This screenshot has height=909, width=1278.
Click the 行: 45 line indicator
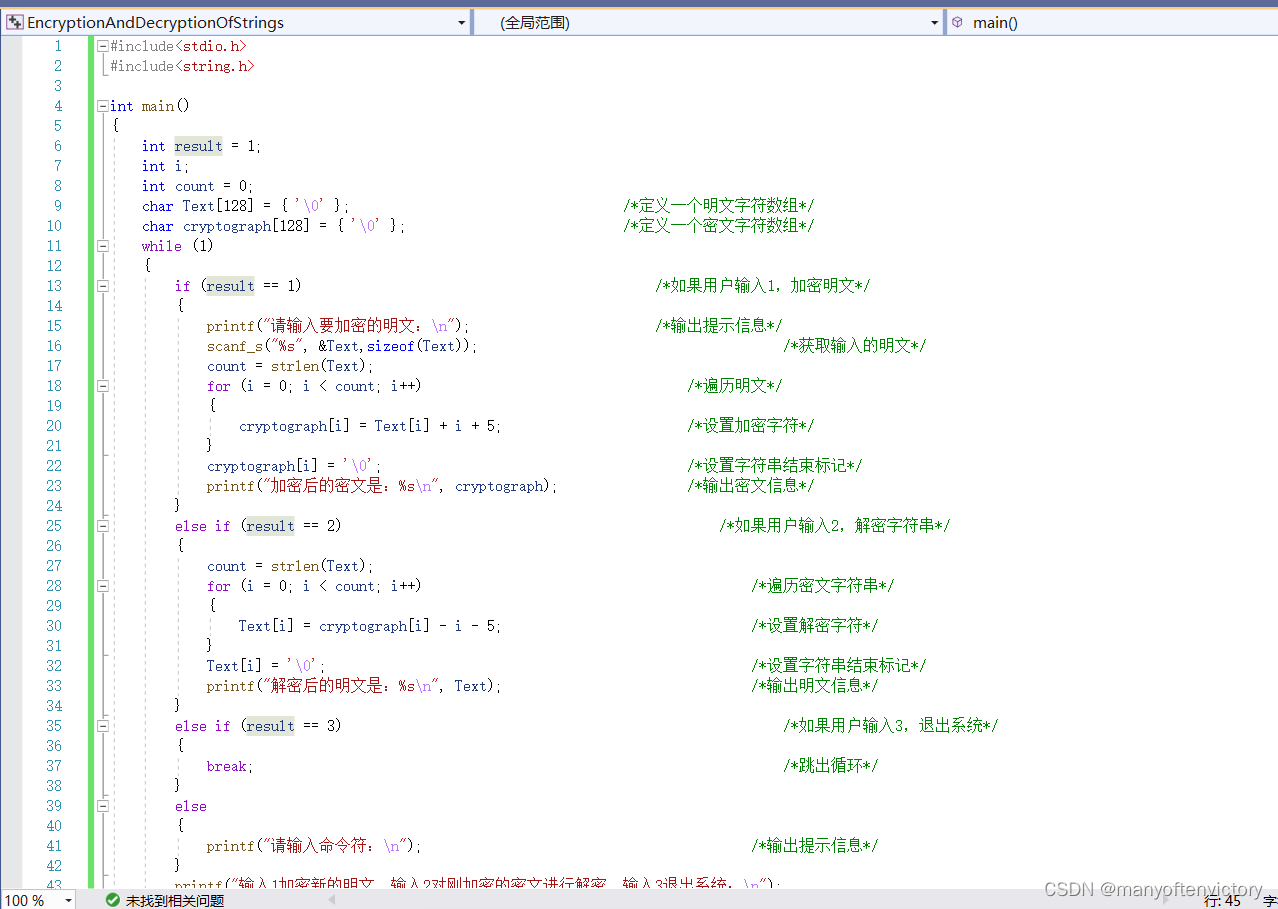pos(1222,900)
